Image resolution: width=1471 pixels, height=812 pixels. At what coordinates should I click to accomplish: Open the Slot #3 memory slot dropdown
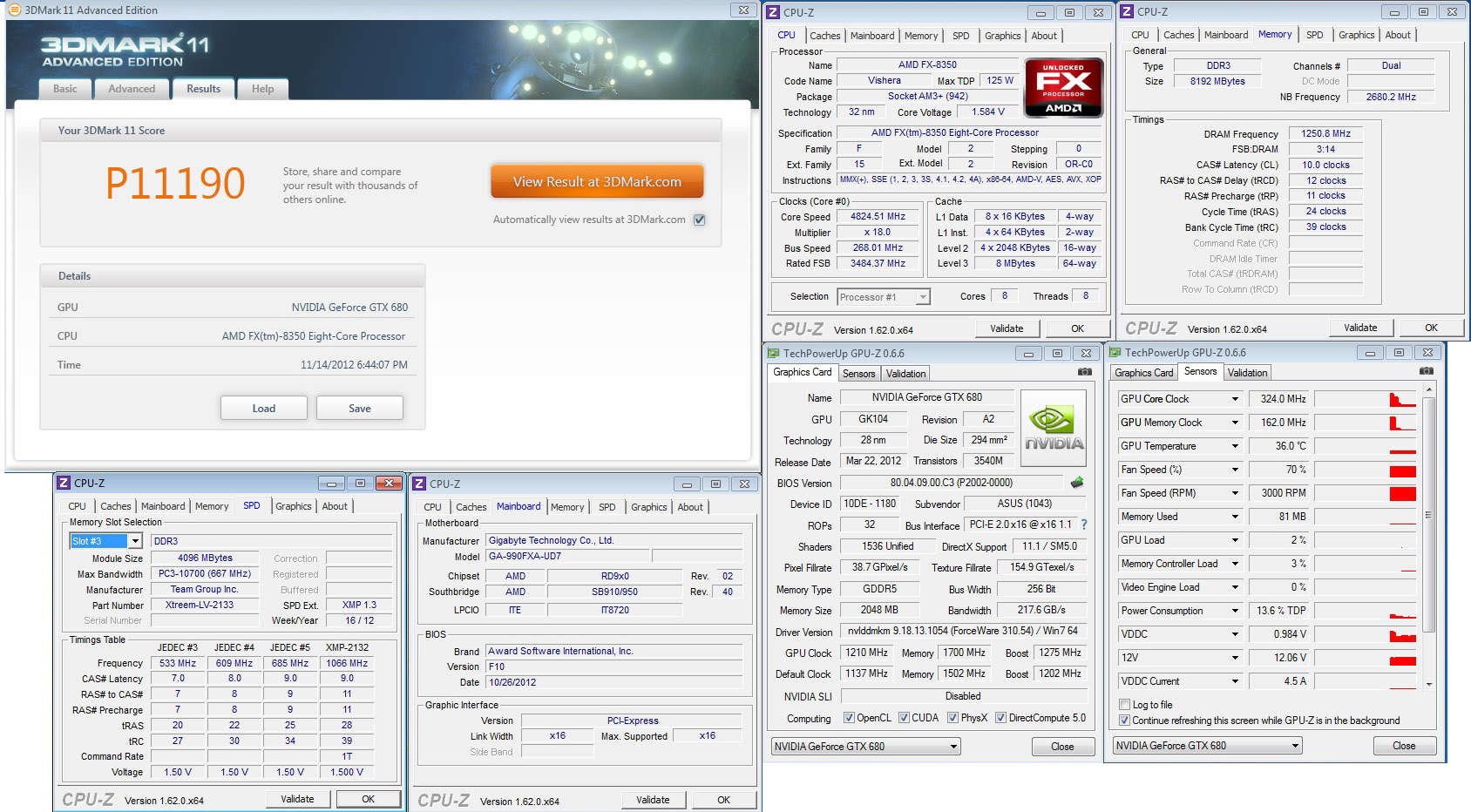click(135, 541)
